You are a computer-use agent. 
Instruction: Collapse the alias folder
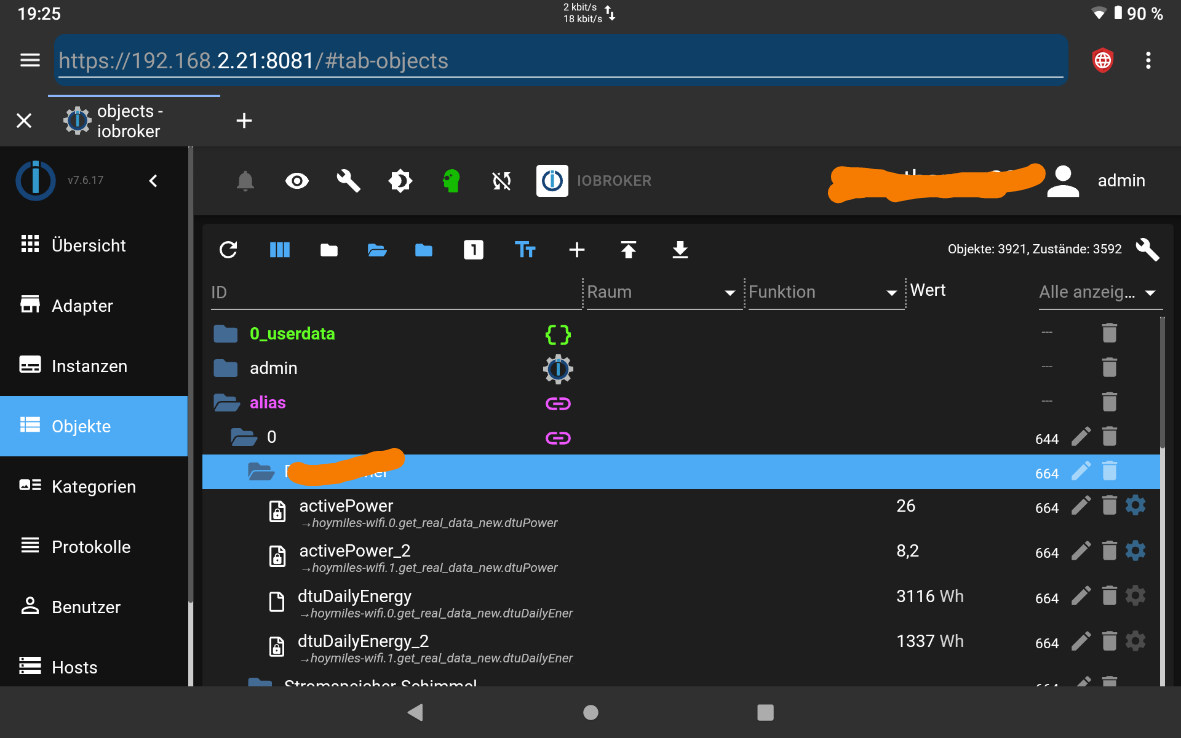pos(226,403)
